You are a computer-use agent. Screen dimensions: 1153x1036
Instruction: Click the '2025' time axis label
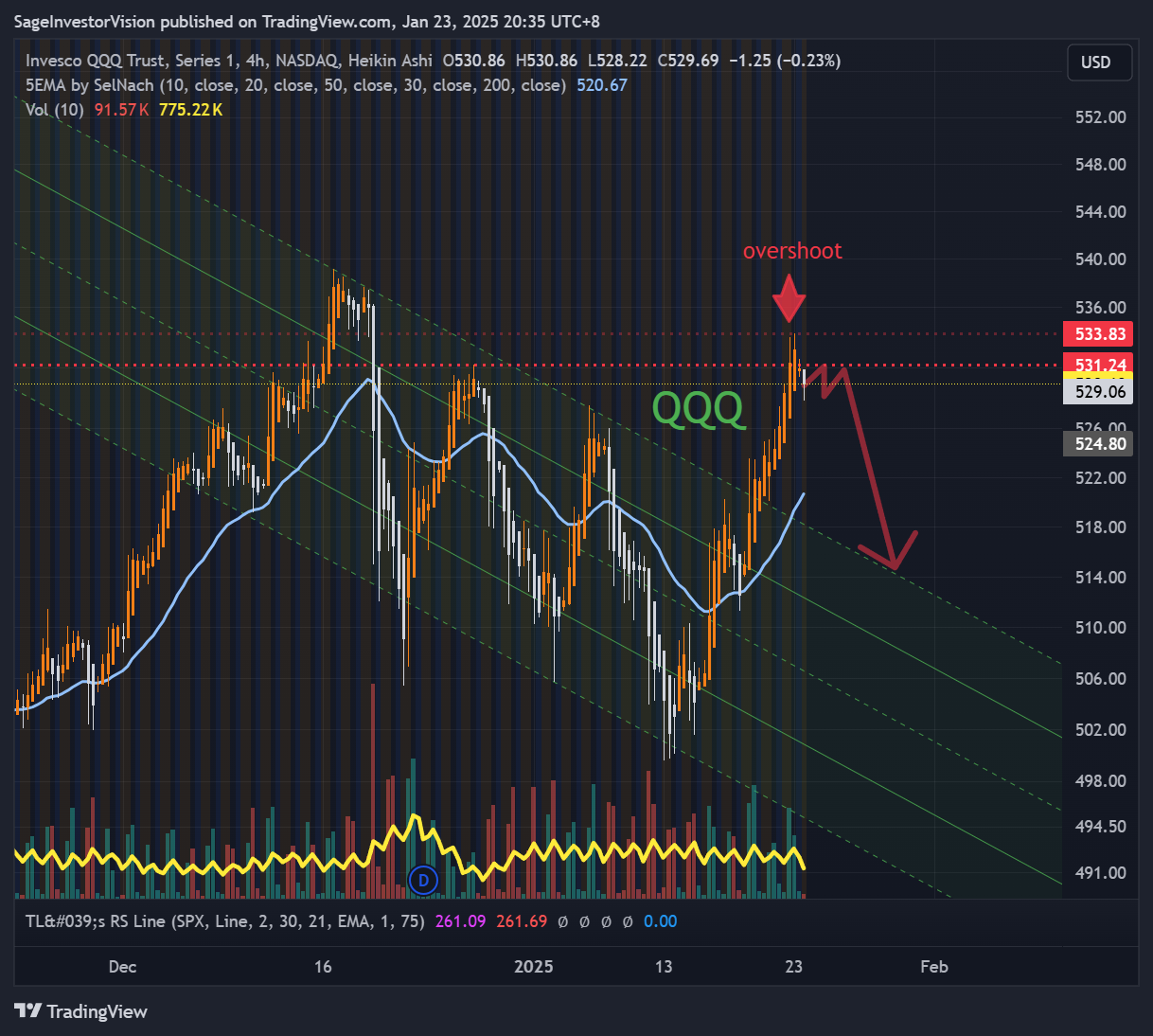point(533,967)
